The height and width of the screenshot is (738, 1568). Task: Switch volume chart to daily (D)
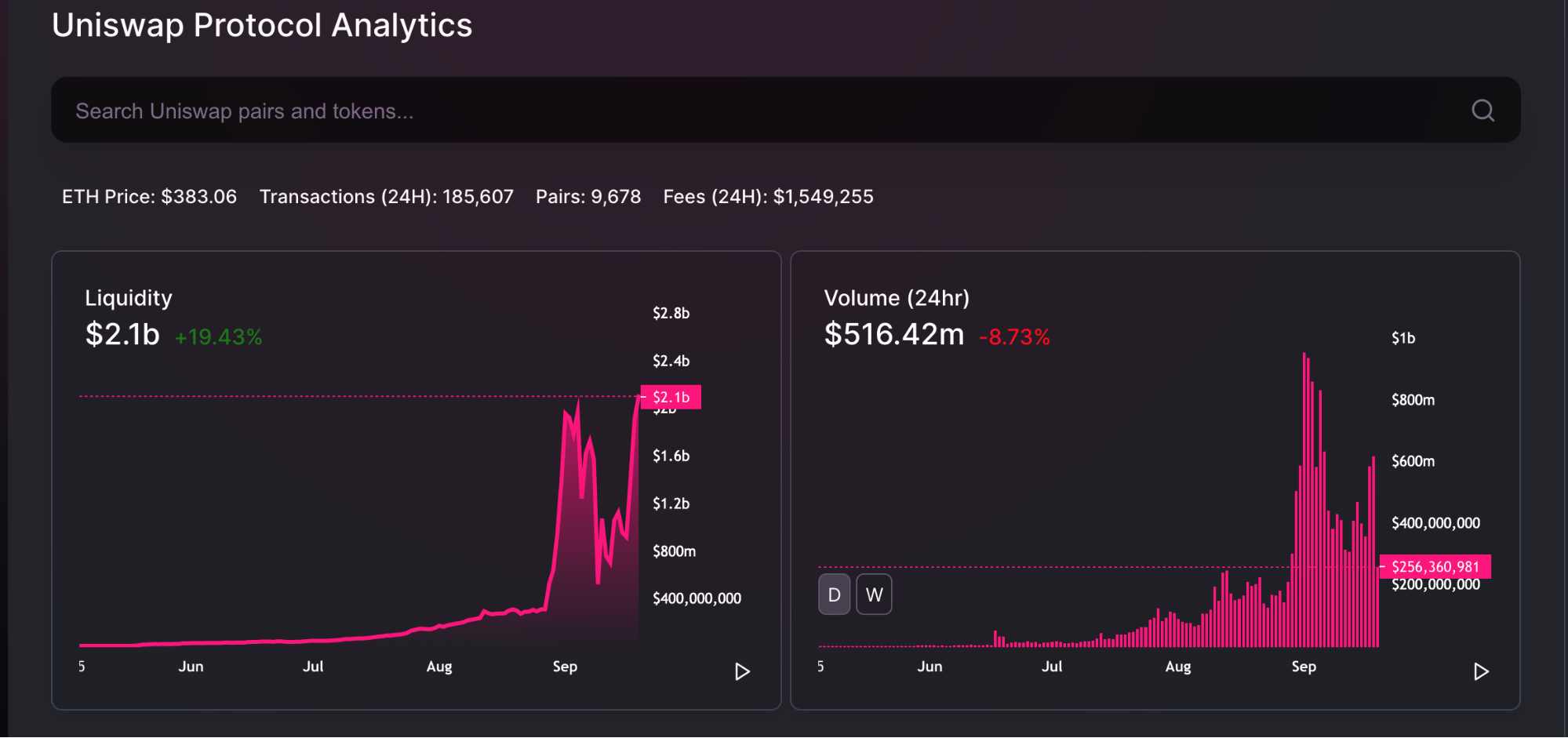point(834,594)
